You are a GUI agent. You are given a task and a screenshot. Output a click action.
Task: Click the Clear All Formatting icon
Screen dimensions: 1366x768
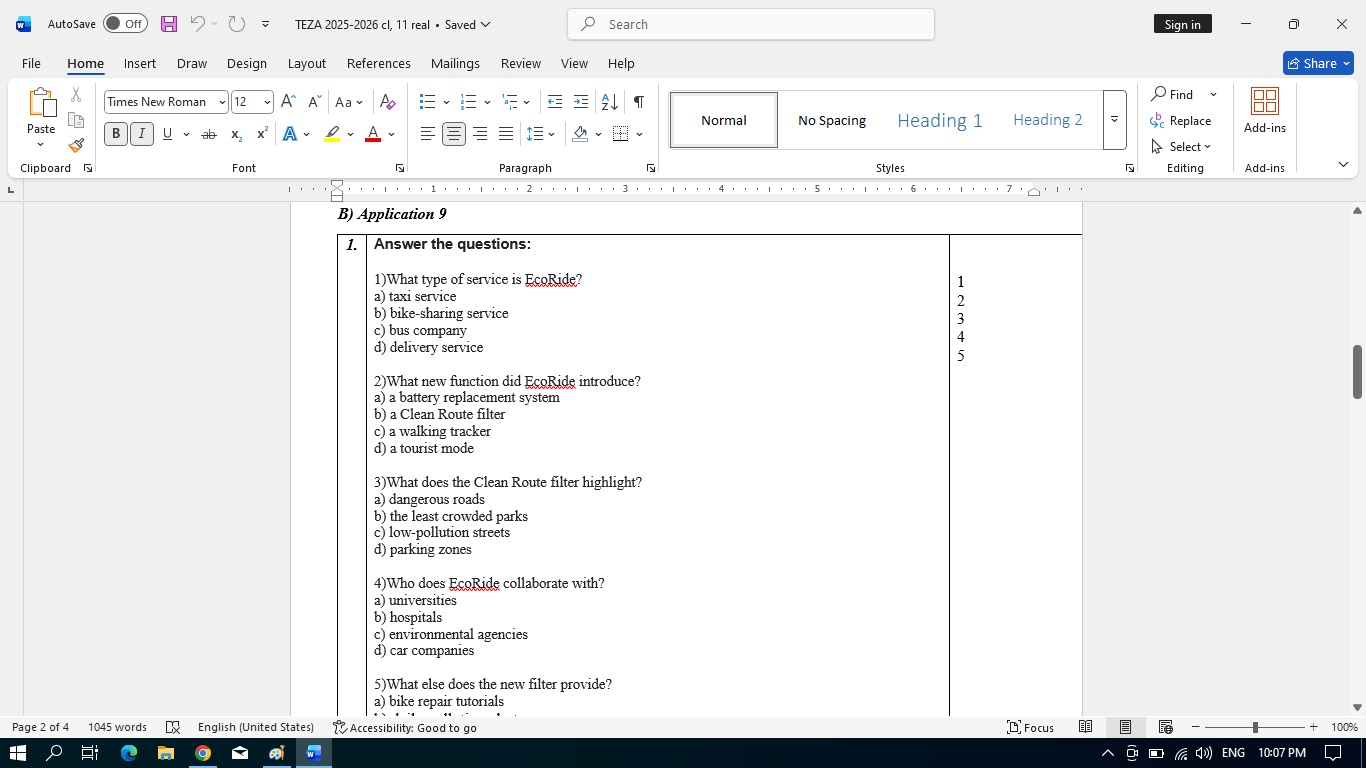[x=388, y=102]
